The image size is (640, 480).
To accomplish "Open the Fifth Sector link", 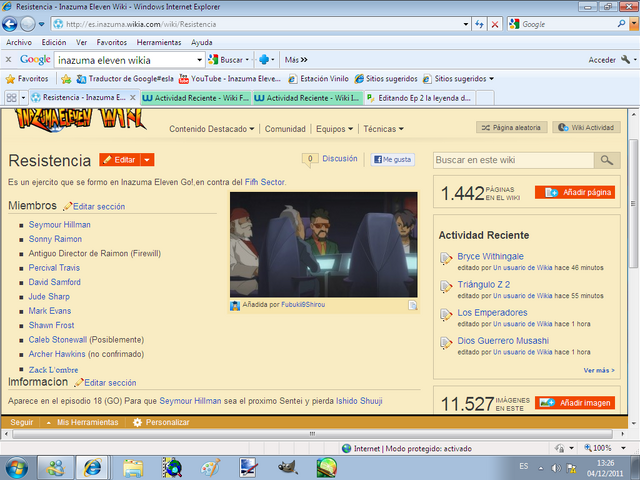I will (x=264, y=182).
